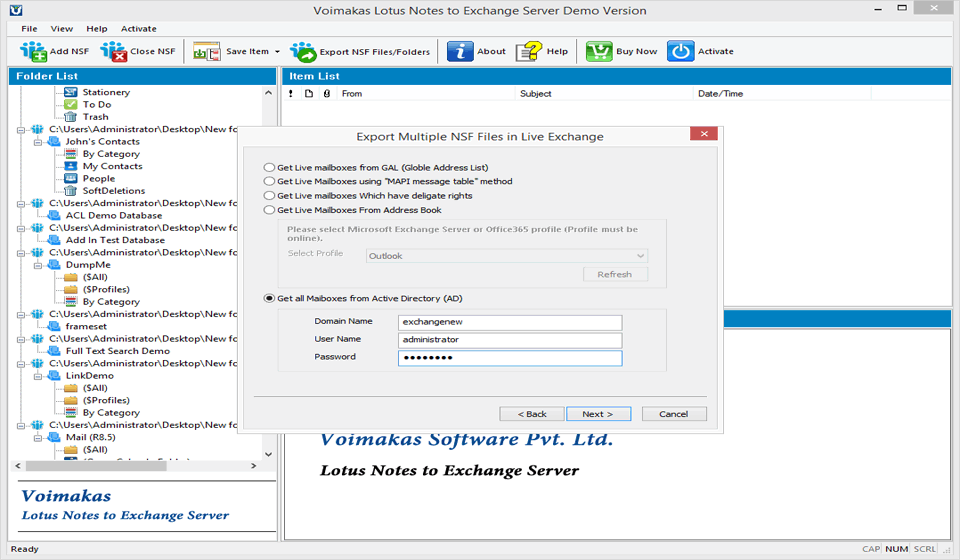The width and height of the screenshot is (960, 560).
Task: Select the Stationery folder icon
Action: 71,92
